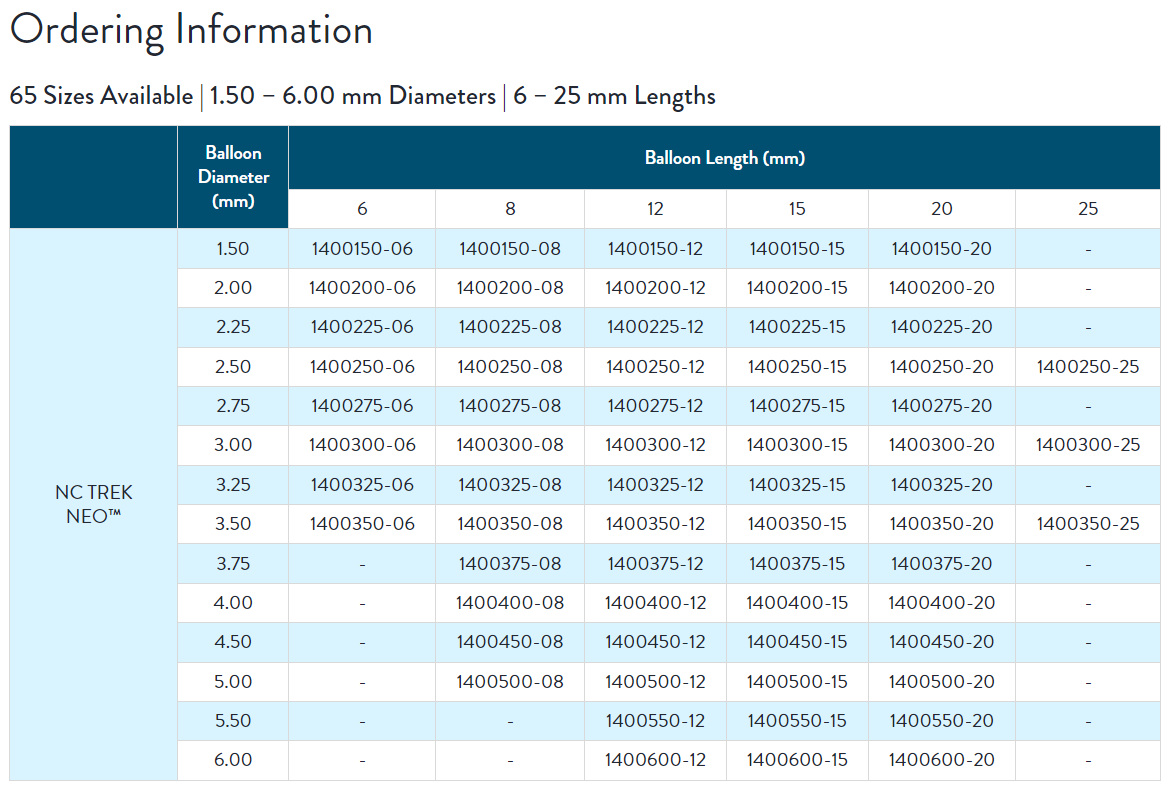
Task: Click the balloon length column header "12"
Action: click(655, 209)
